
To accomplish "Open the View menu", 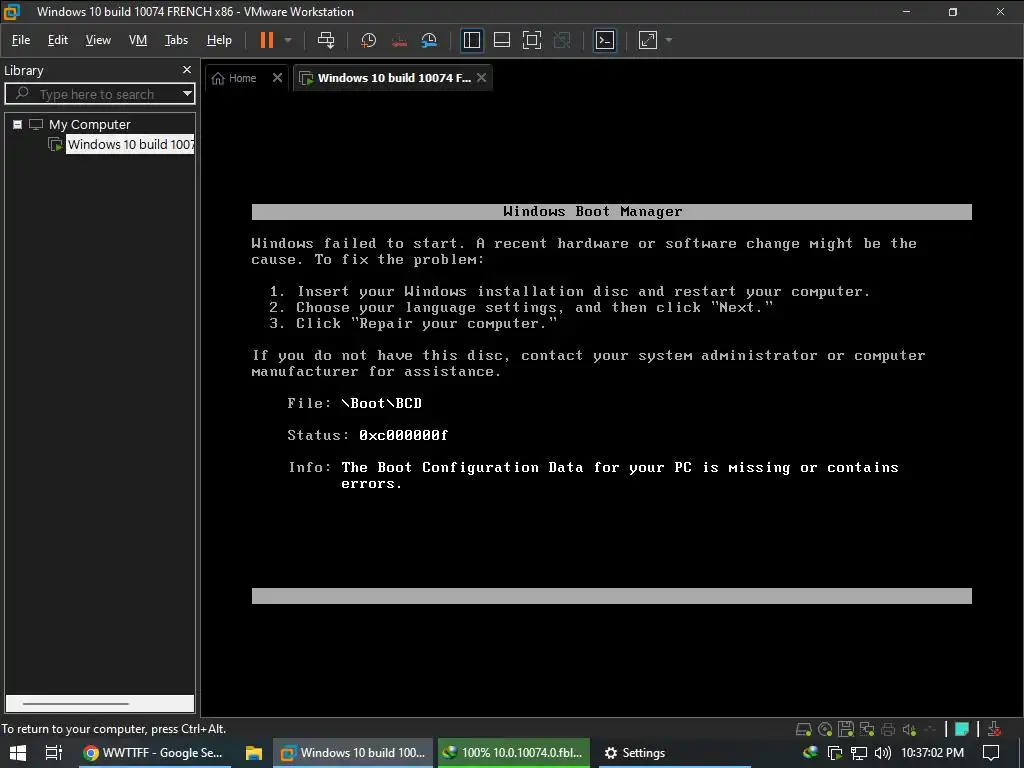I will pyautogui.click(x=98, y=40).
